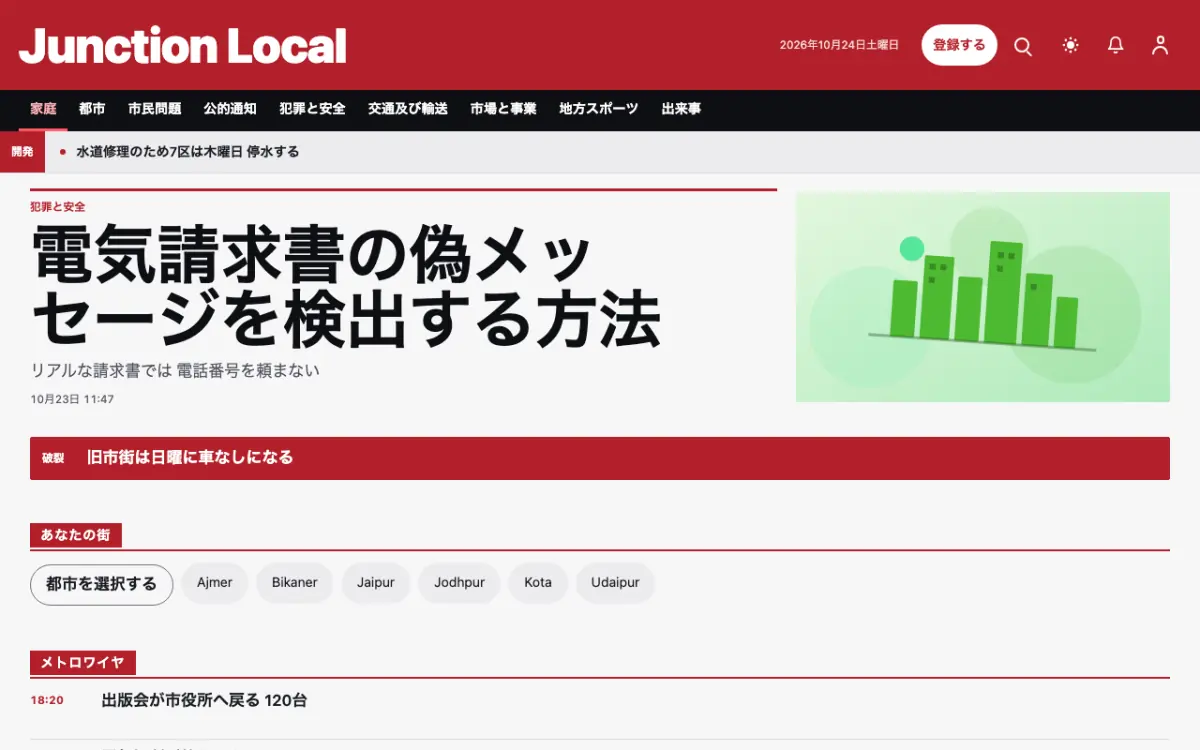Select the Bikaner city chip
Screen dimensions: 1200x750
[x=295, y=583]
